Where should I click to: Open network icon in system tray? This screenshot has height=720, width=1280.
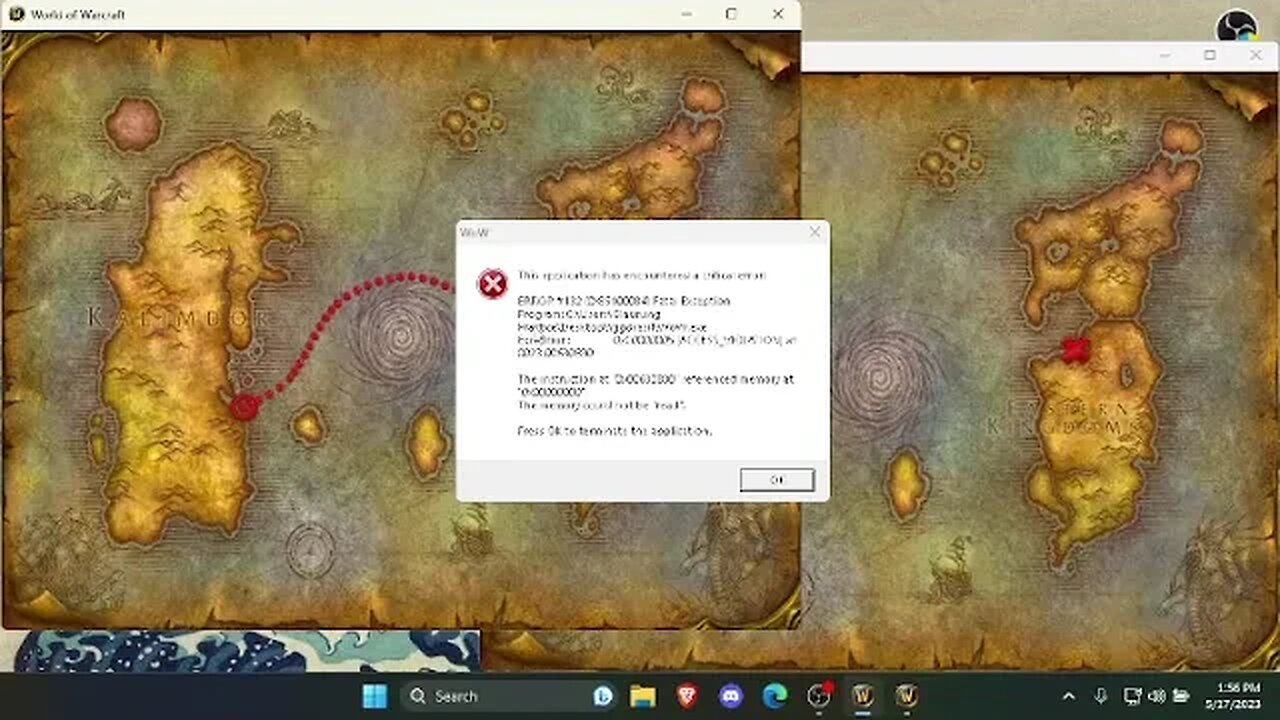coord(1133,696)
